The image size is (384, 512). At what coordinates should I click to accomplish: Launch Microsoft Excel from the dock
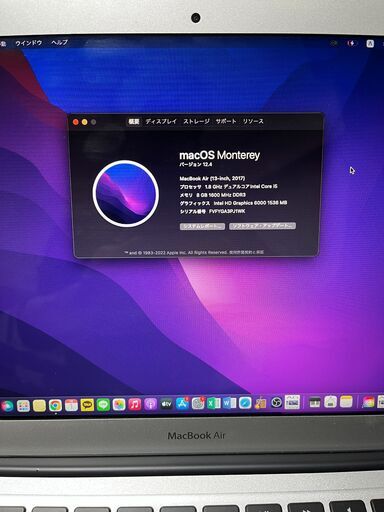(214, 403)
